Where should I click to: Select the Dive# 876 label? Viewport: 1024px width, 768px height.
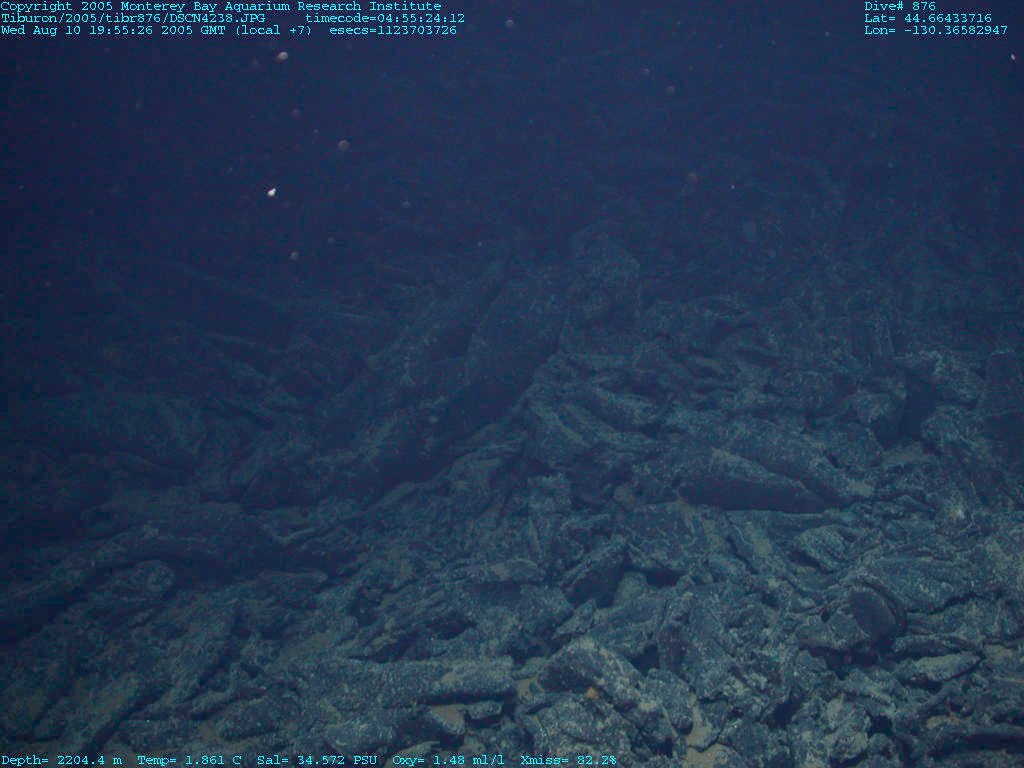[900, 6]
